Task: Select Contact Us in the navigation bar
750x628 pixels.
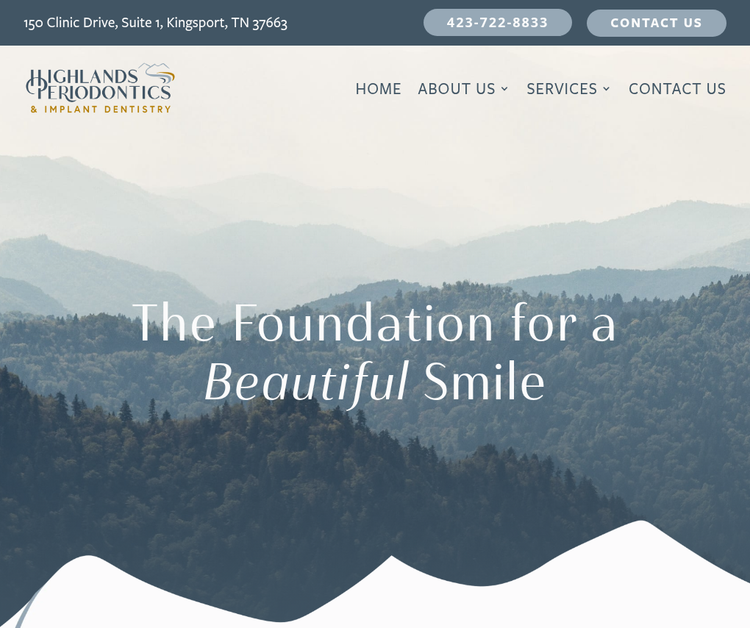Action: [x=677, y=89]
